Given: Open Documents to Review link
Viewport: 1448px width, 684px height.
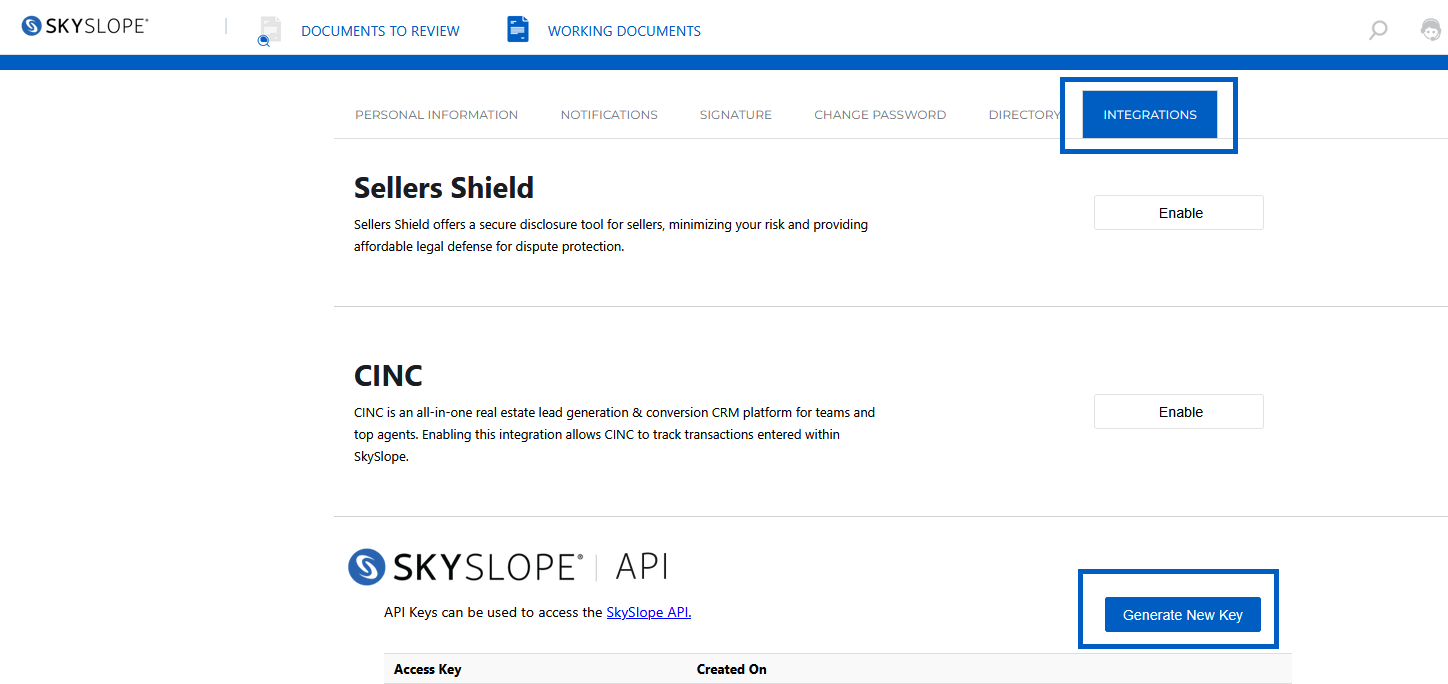Looking at the screenshot, I should coord(380,31).
